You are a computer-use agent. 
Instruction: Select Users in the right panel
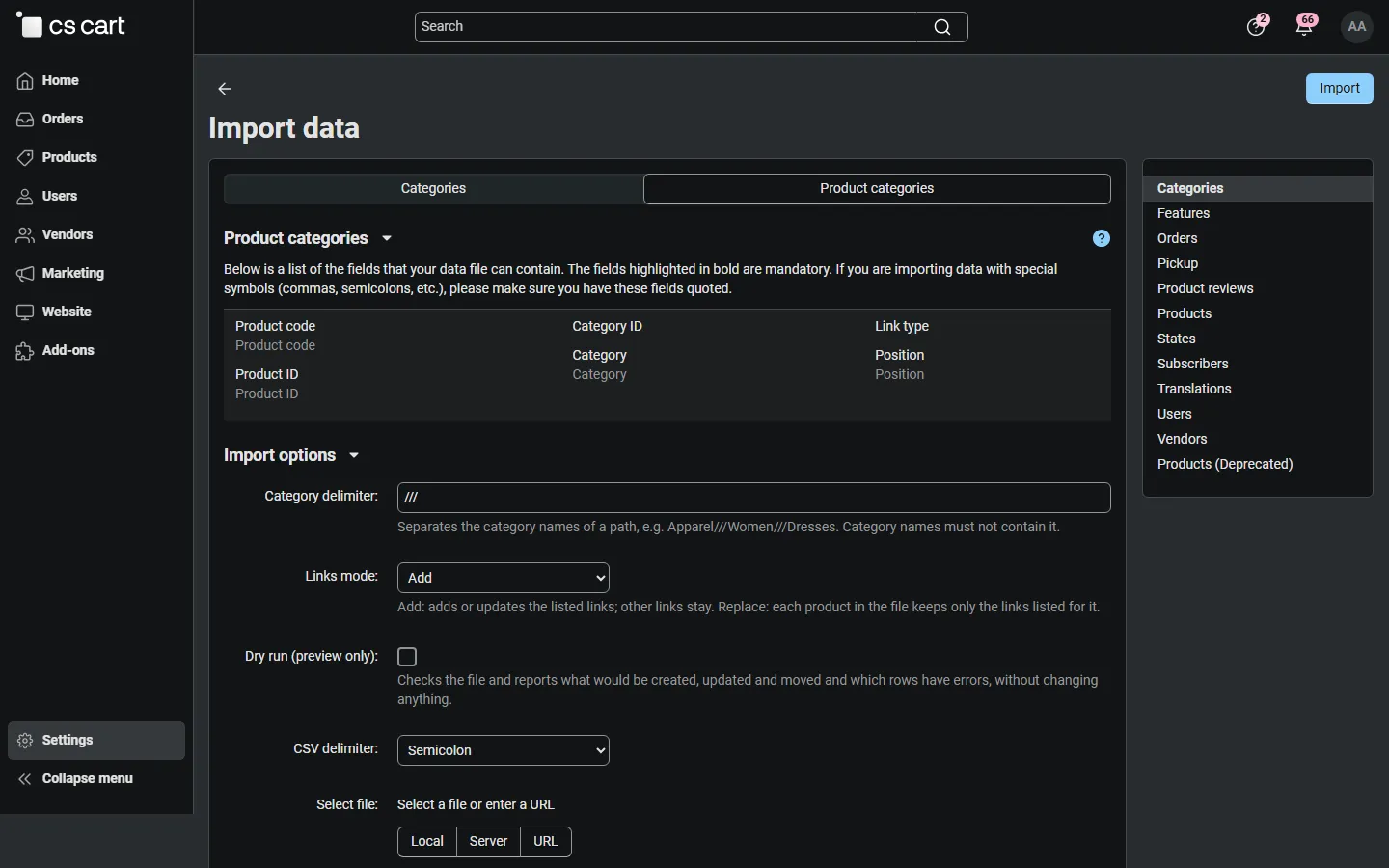pyautogui.click(x=1175, y=414)
